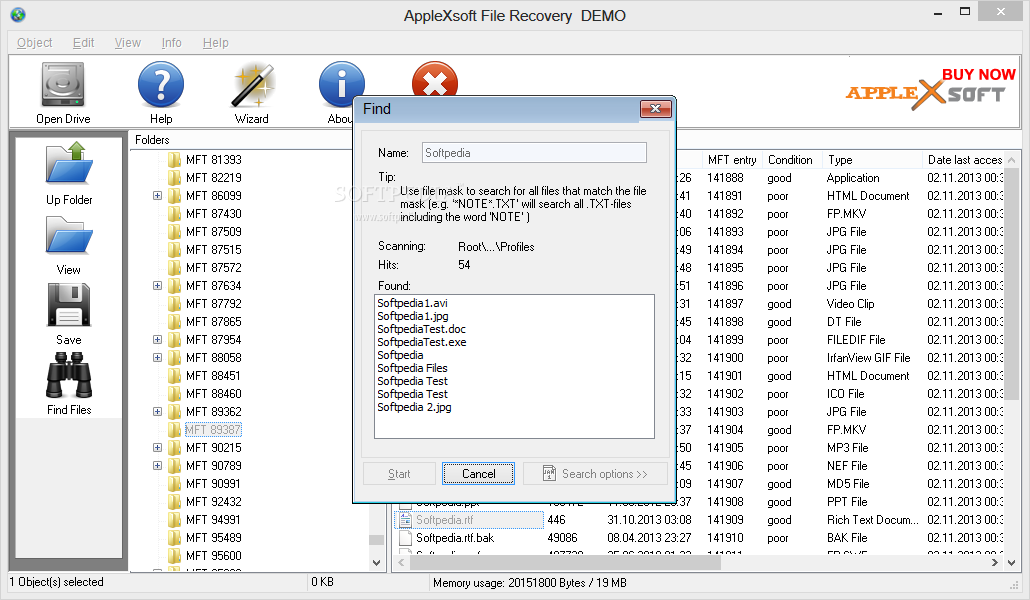Screen dimensions: 1030x600
Task: Expand the MFT 88058 folder
Action: [x=157, y=358]
